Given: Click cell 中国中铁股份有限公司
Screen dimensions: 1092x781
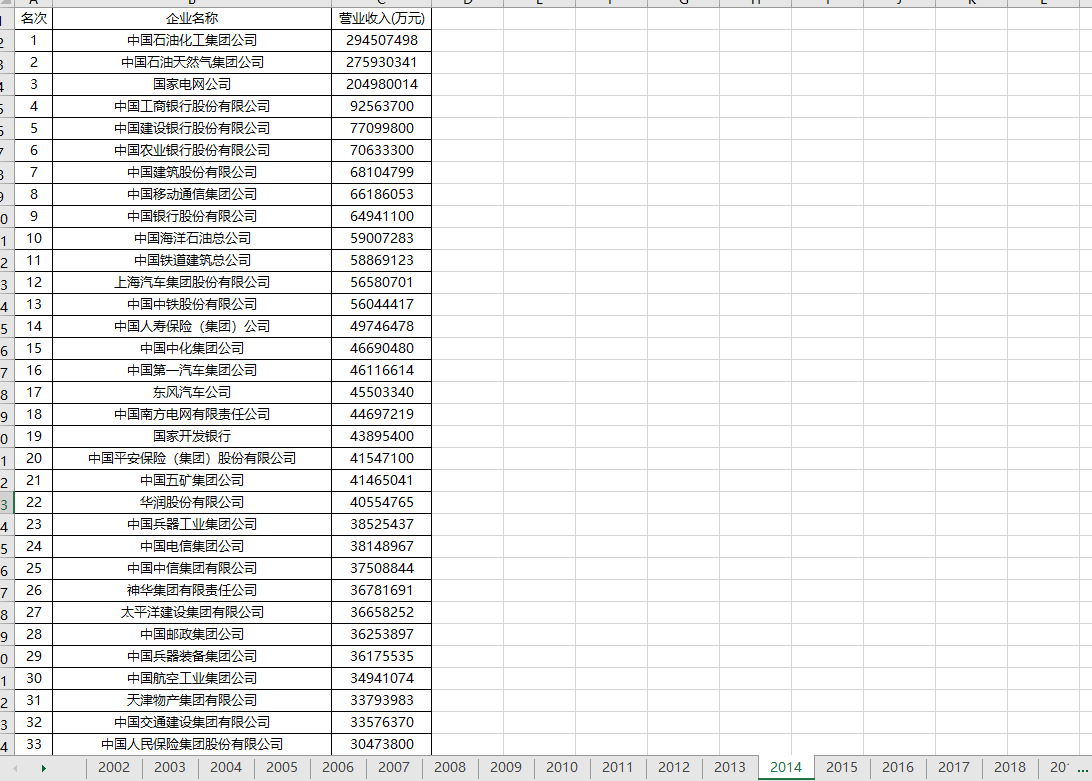Looking at the screenshot, I should 192,304.
